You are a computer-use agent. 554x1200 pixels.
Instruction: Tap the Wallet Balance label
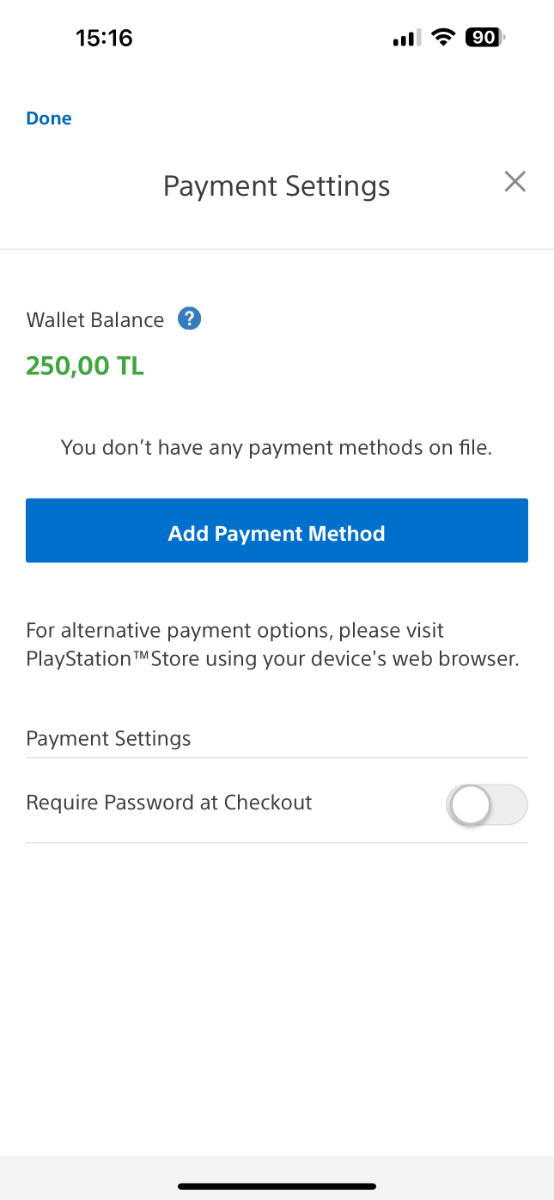pos(95,320)
